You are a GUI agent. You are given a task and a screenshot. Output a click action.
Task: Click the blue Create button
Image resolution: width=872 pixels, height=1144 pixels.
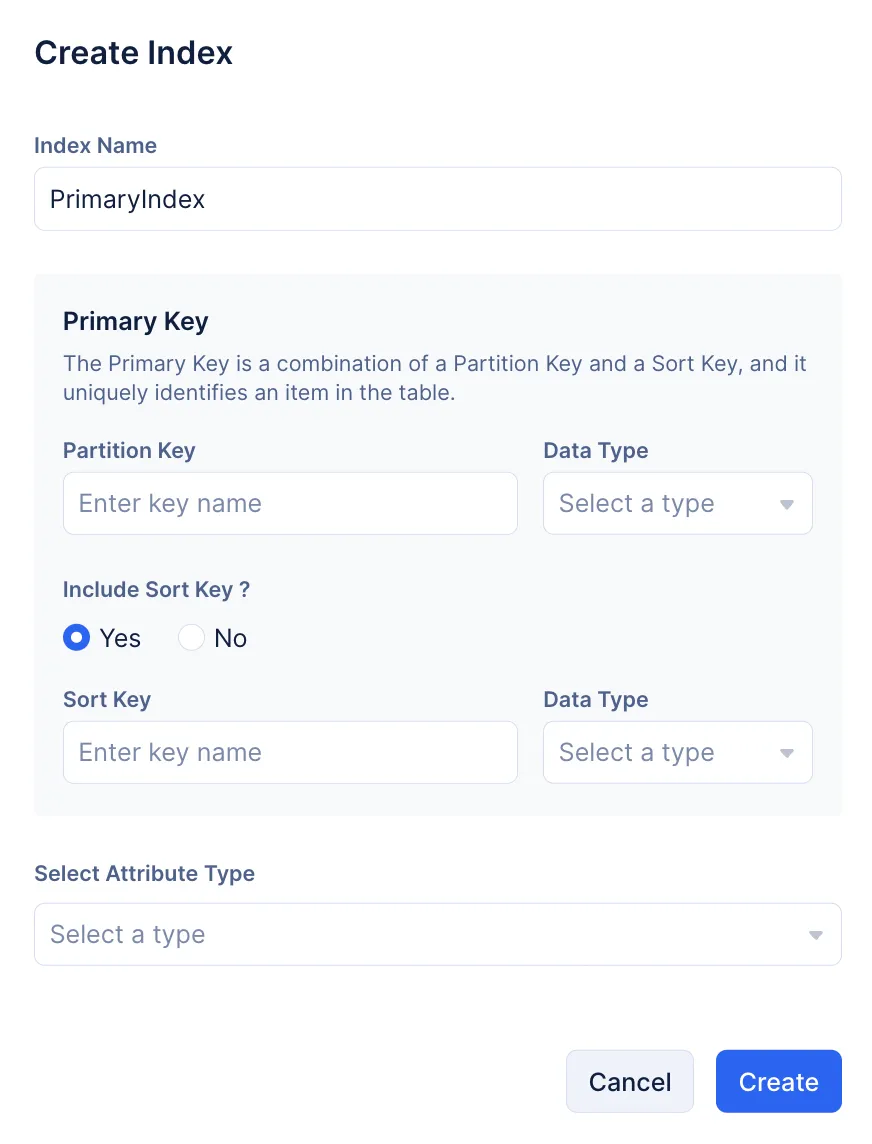point(778,1081)
